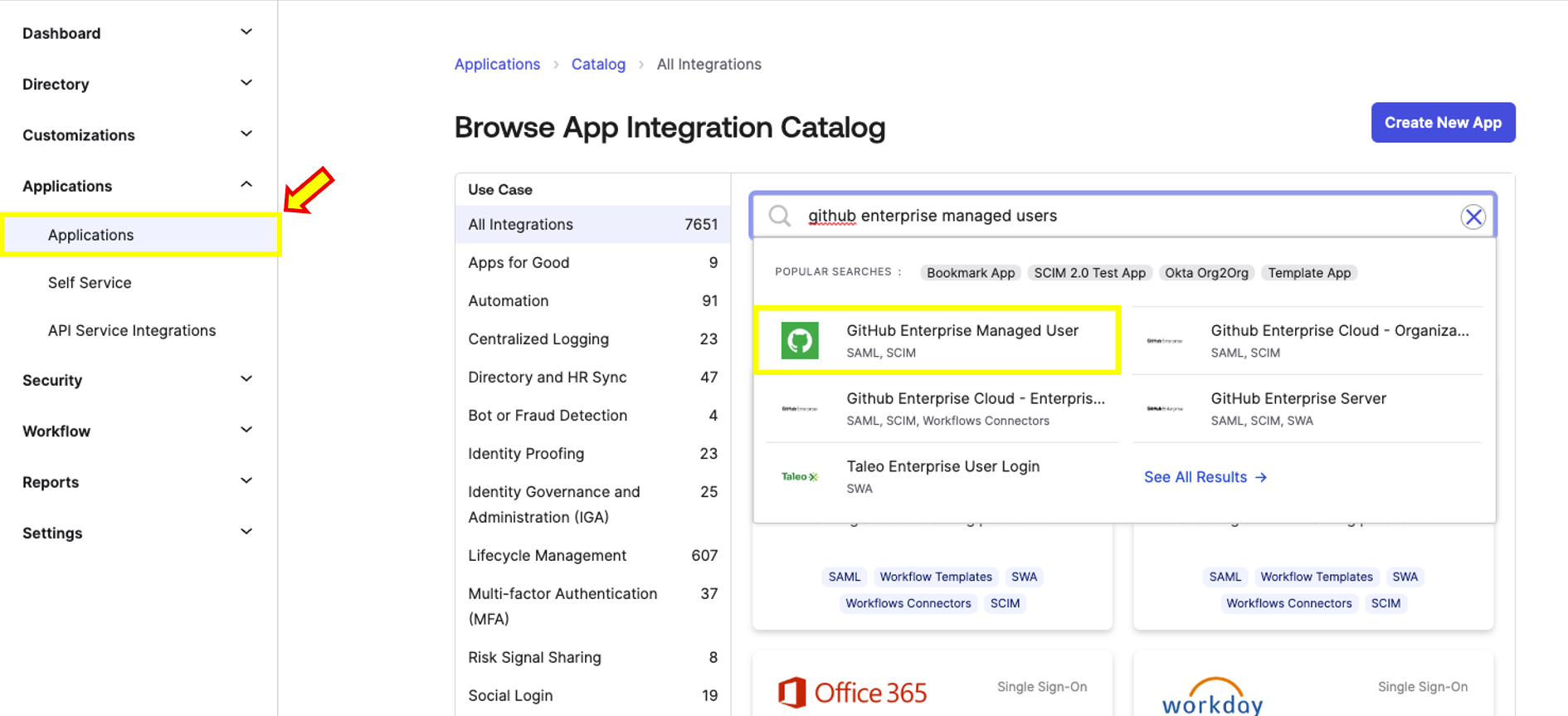Click Github Enterprise Cloud - Enterprise logo
The image size is (1568, 716).
click(800, 409)
